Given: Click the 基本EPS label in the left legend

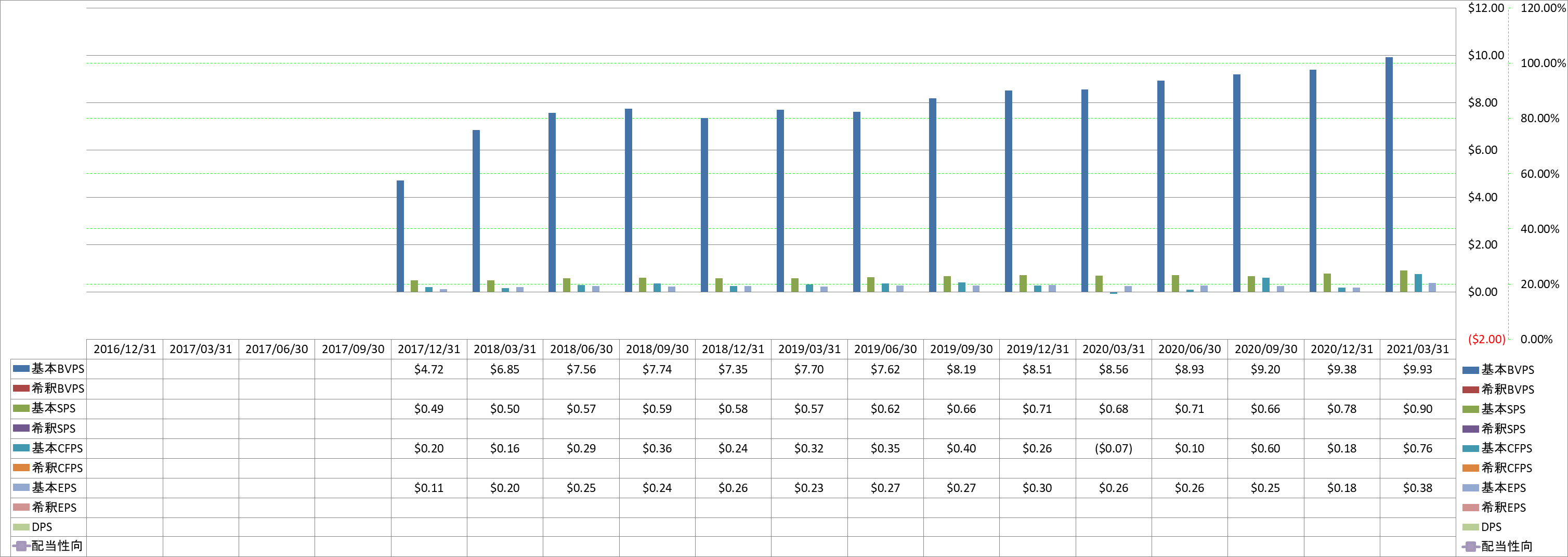Looking at the screenshot, I should (x=54, y=488).
